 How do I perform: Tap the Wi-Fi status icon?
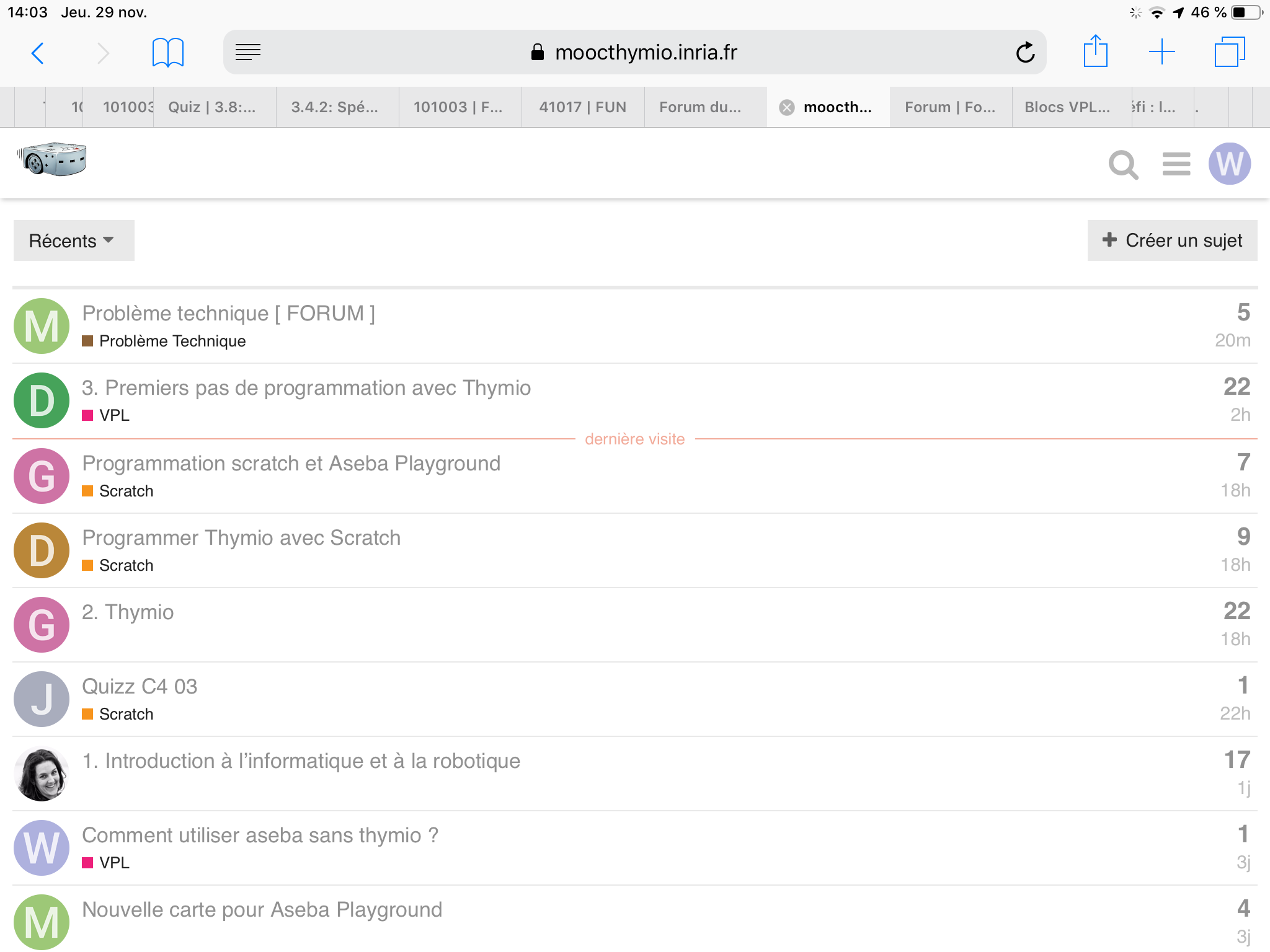1157,12
